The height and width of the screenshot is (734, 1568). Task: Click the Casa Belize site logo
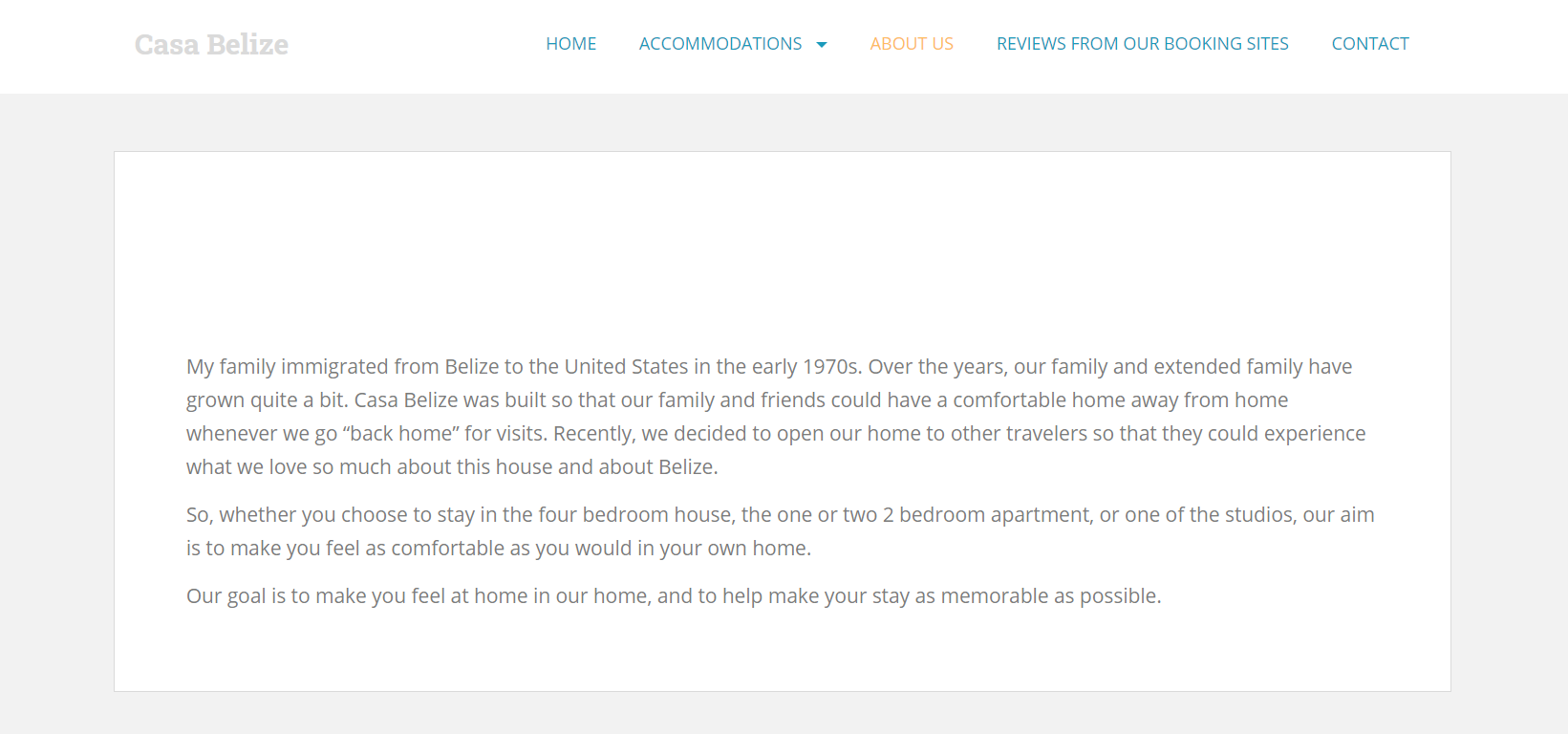211,45
